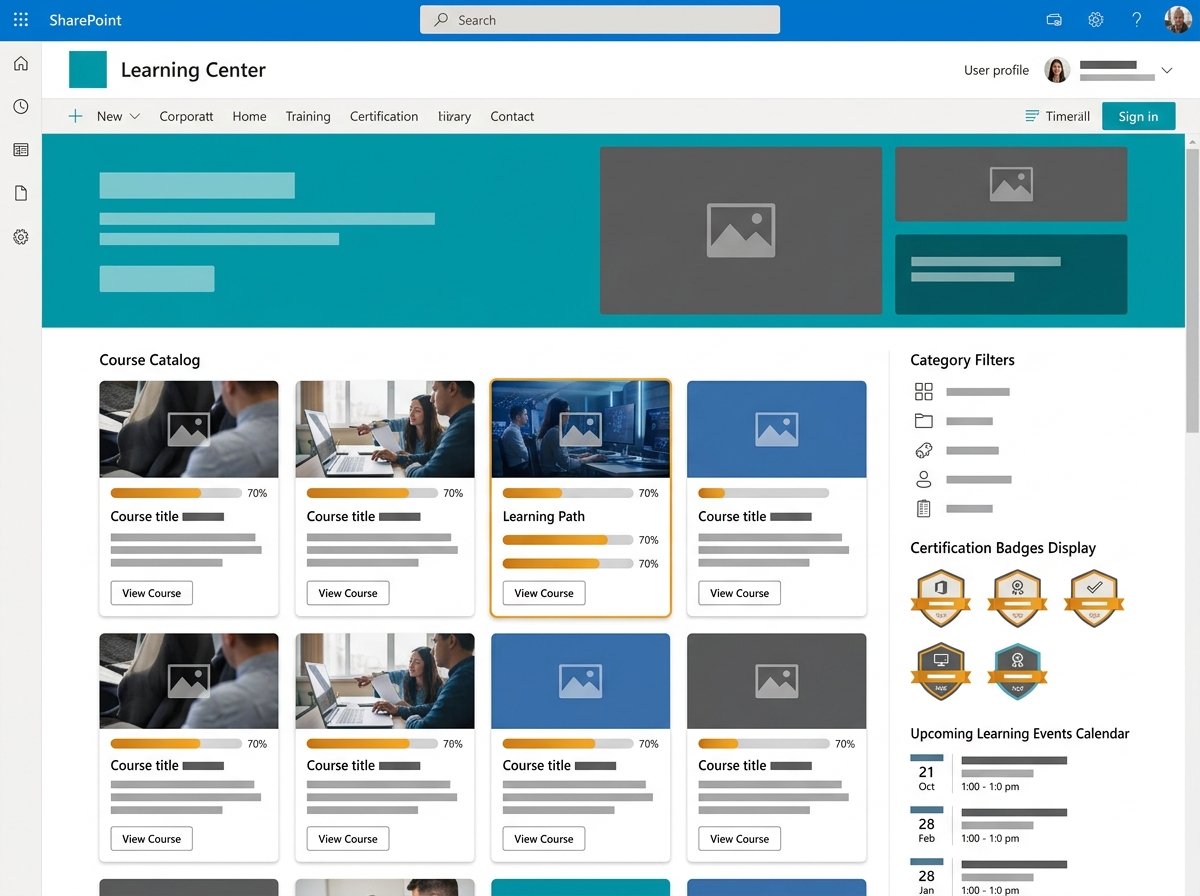Click the Learning Path card's bottom progress bar
Viewport: 1200px width, 896px height.
coord(568,564)
